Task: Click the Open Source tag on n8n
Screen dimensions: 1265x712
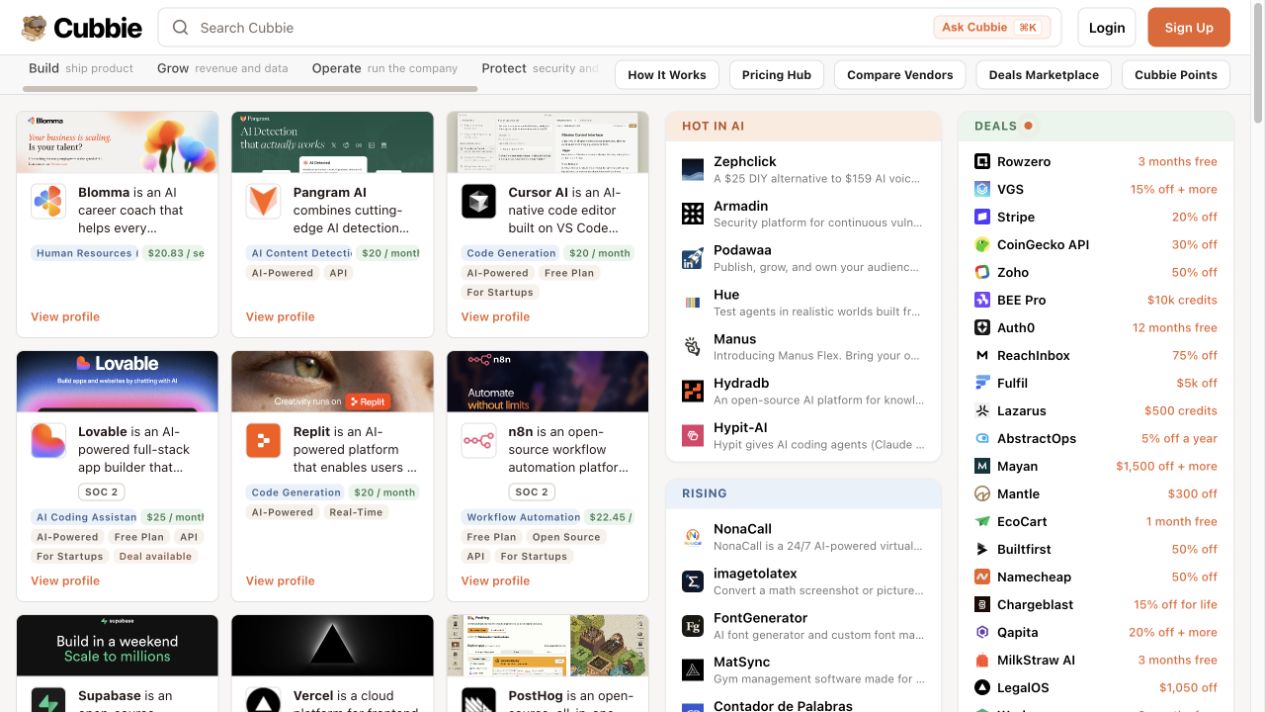Action: (x=566, y=537)
